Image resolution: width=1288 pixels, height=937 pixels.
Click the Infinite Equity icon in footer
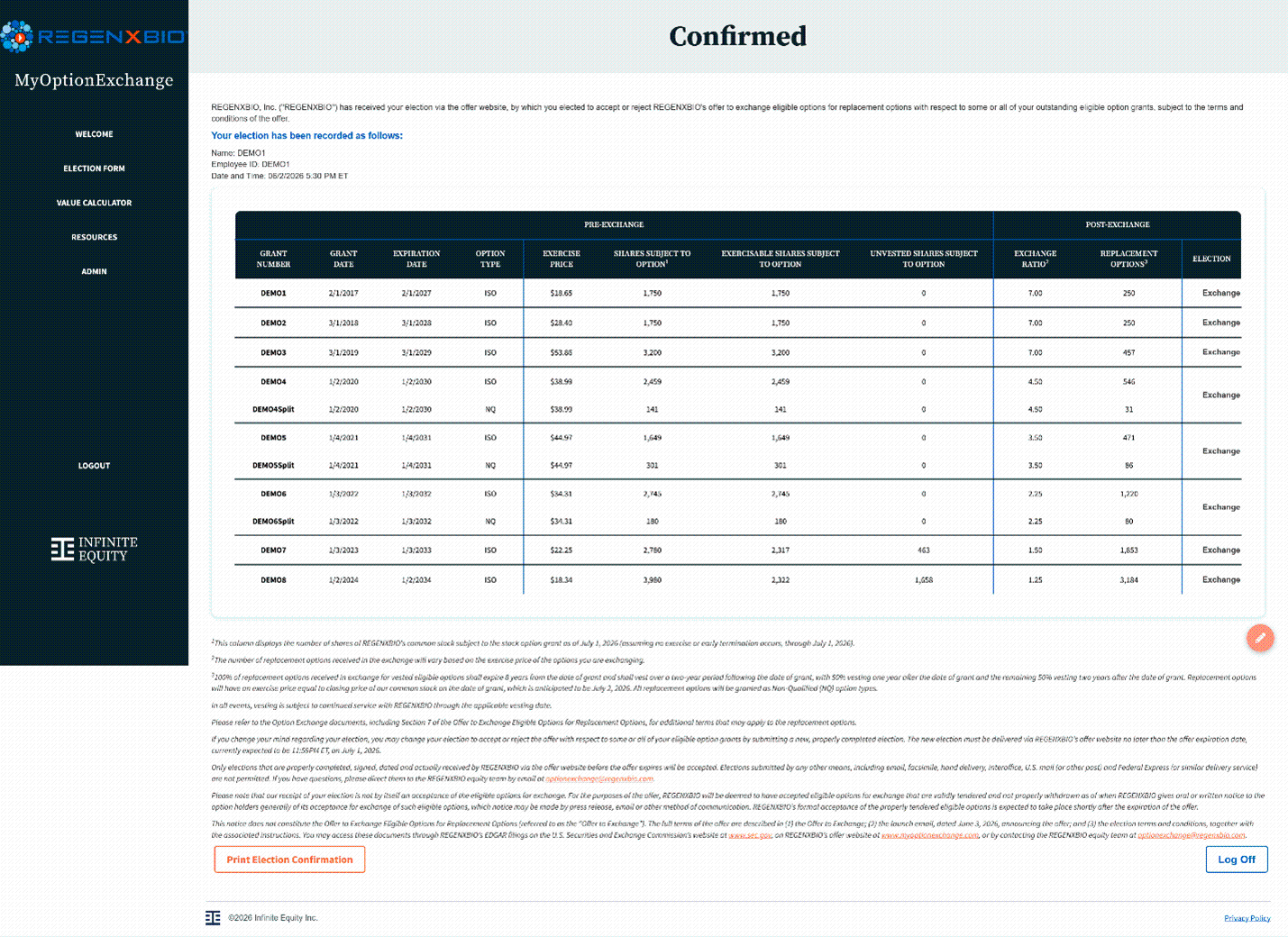[213, 917]
